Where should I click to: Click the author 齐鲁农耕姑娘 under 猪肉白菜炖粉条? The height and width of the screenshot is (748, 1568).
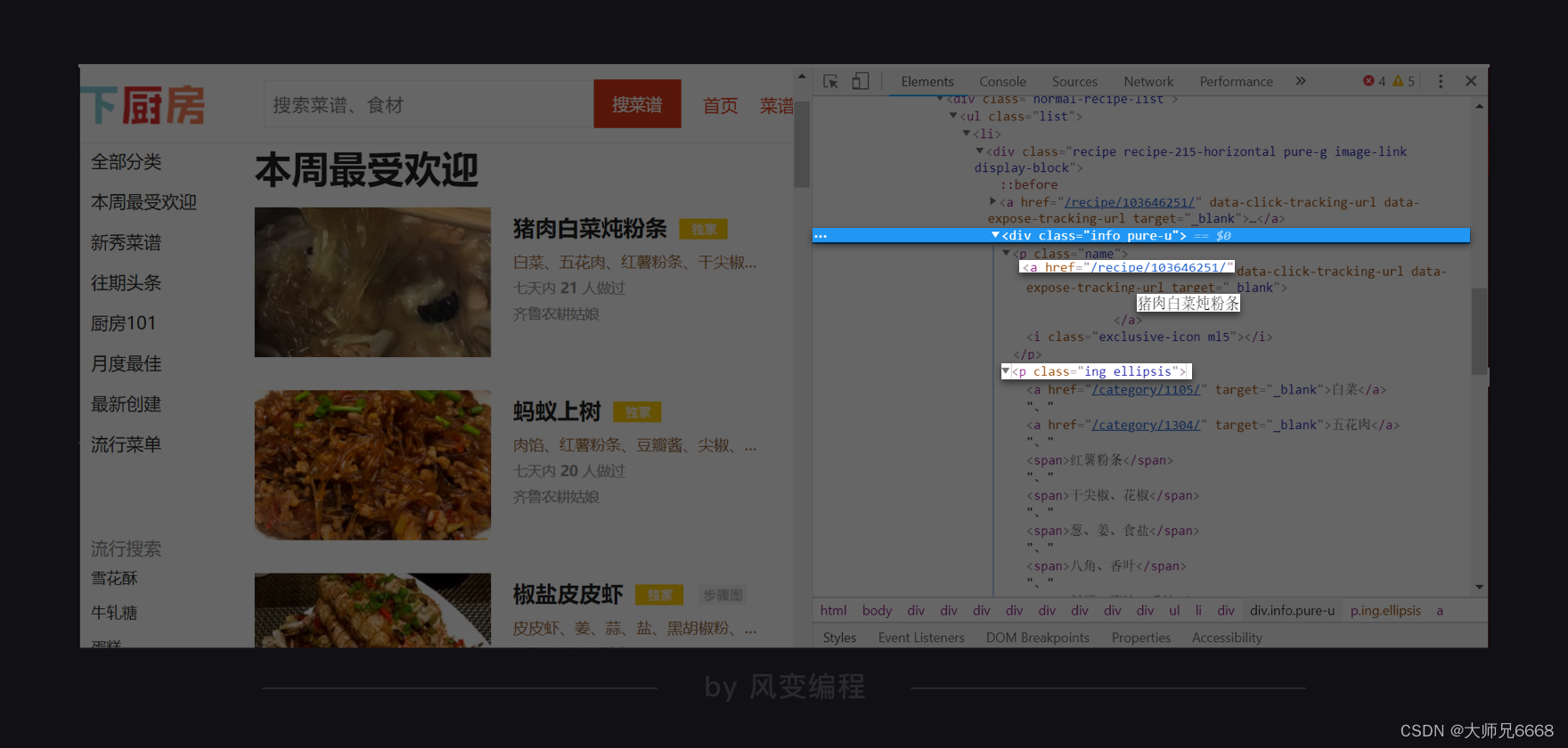pyautogui.click(x=556, y=314)
